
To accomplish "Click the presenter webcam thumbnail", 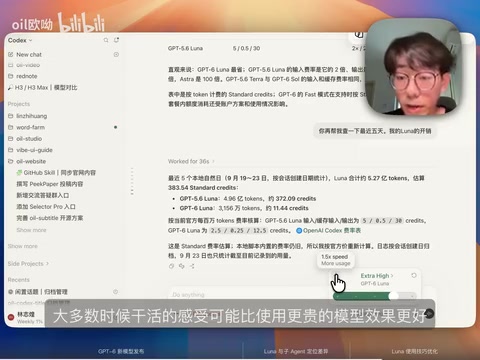I will pyautogui.click(x=413, y=67).
